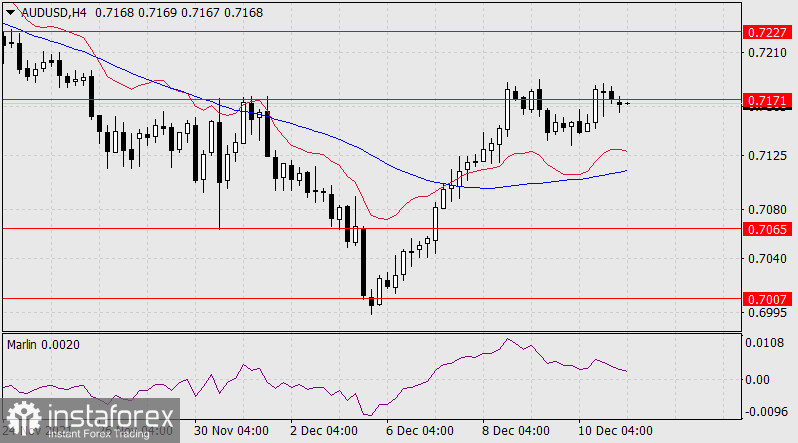Viewport: 798px width, 443px height.
Task: Select the OHLC values 0.7168 0.7169 0.7167 0.7168
Action: 179,13
